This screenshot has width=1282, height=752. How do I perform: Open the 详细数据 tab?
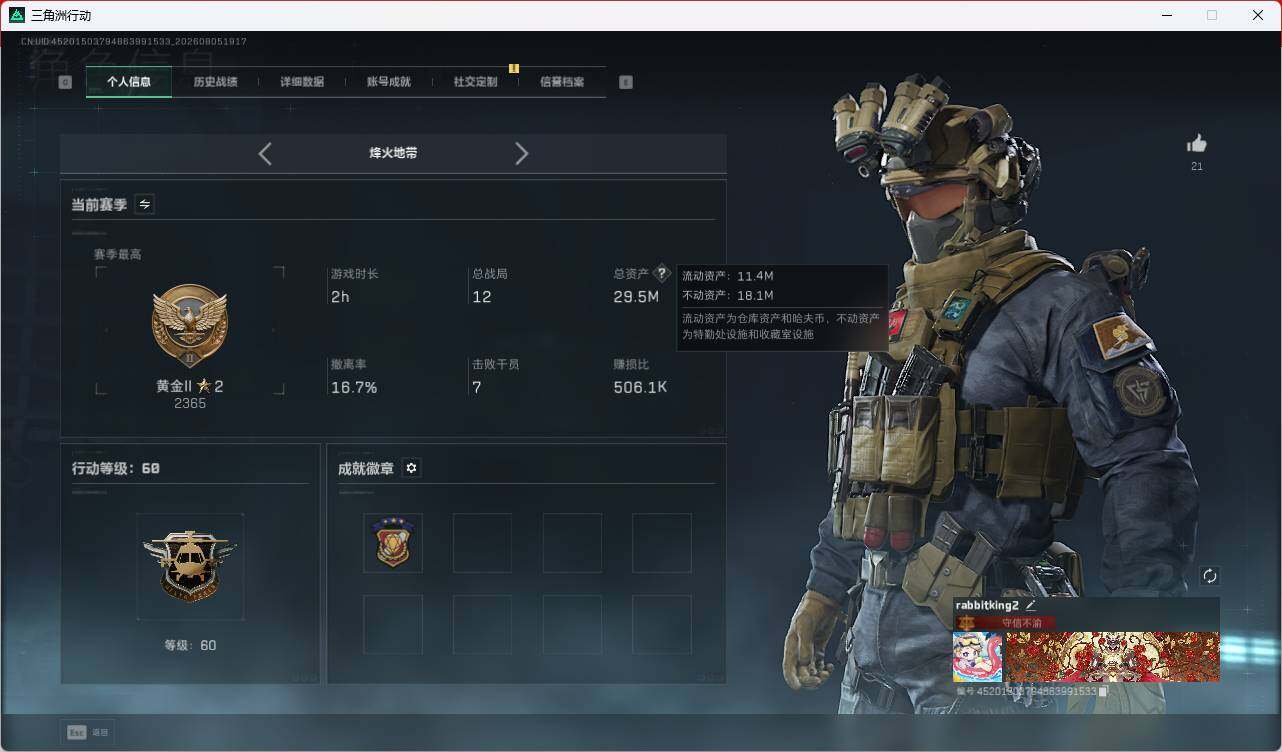point(302,82)
